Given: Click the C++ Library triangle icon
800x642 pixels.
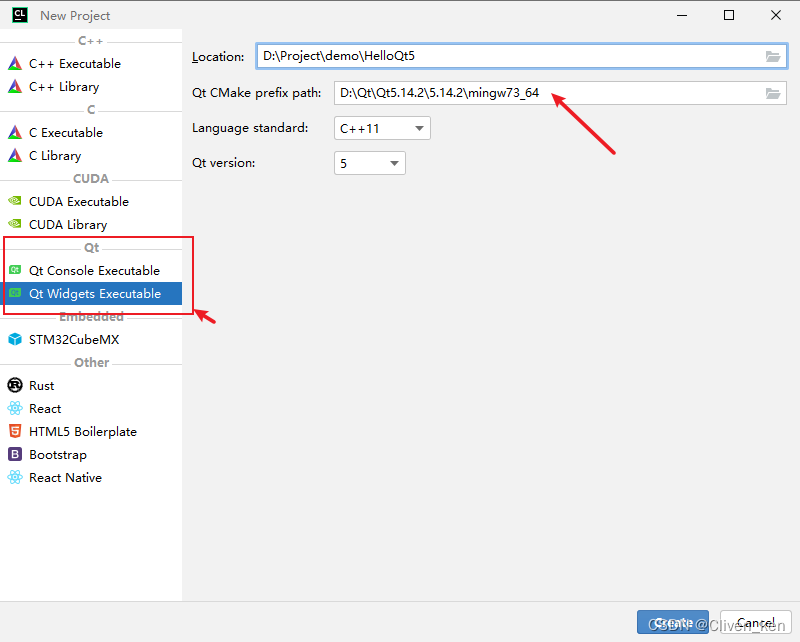Looking at the screenshot, I should [15, 86].
